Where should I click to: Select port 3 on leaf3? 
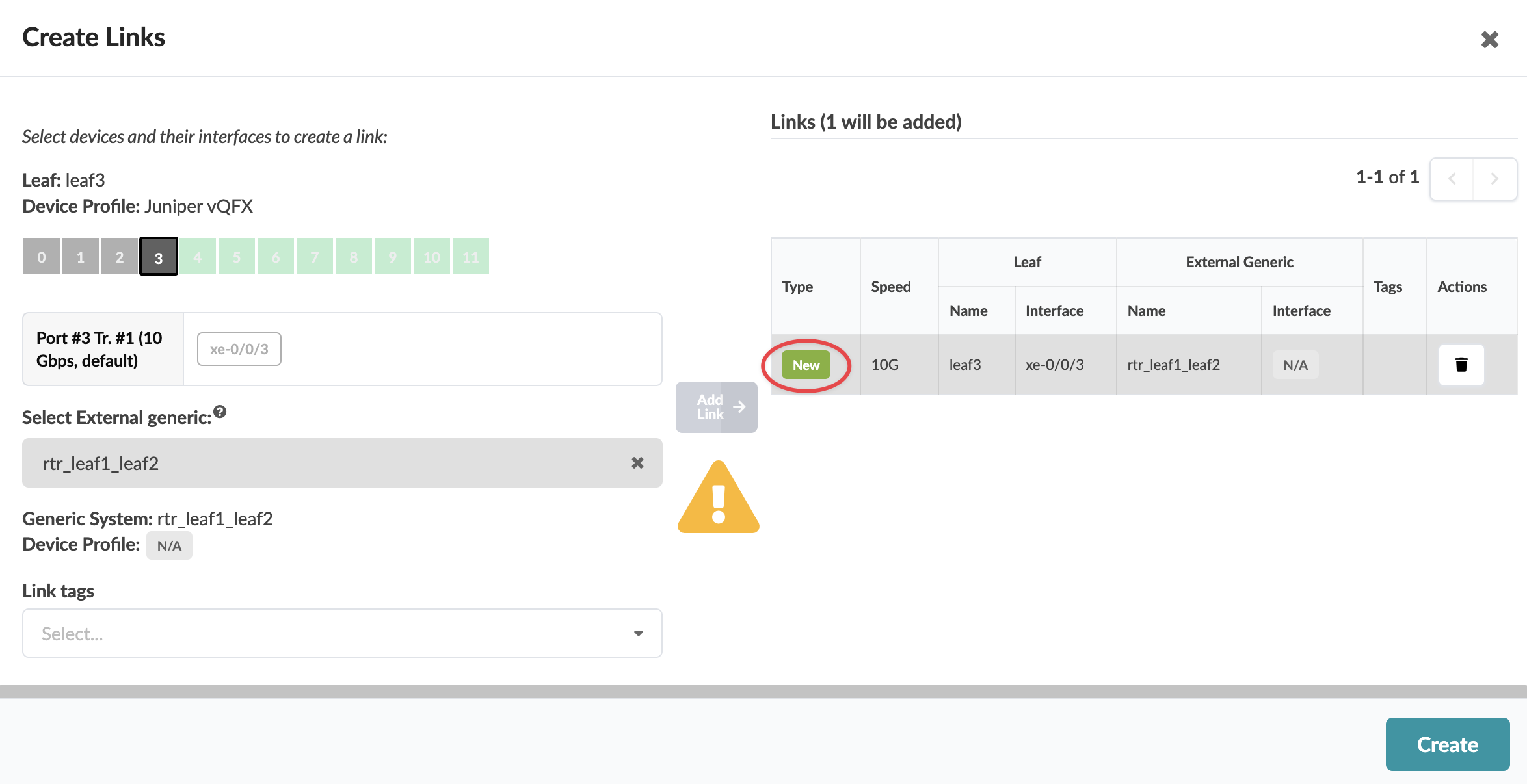tap(159, 257)
